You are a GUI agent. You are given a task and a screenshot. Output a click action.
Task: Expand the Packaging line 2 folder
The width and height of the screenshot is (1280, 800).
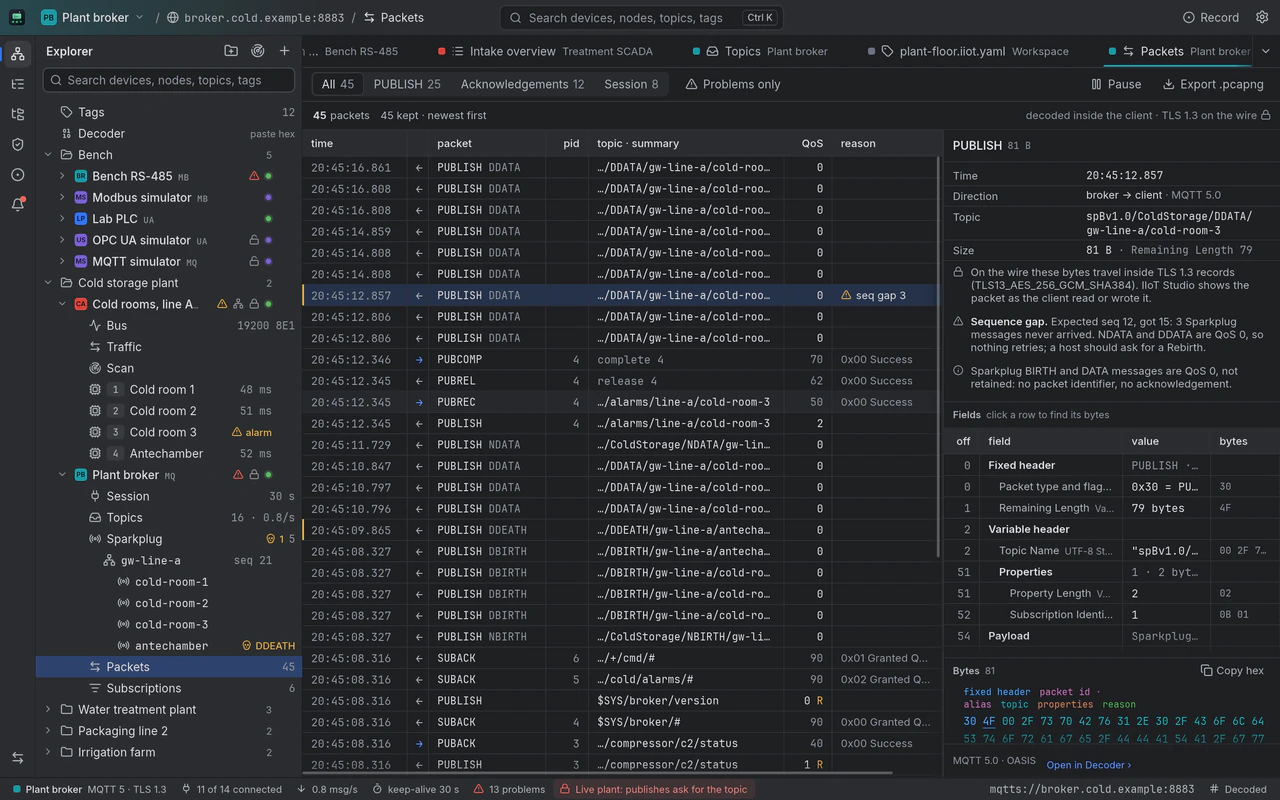tap(48, 731)
